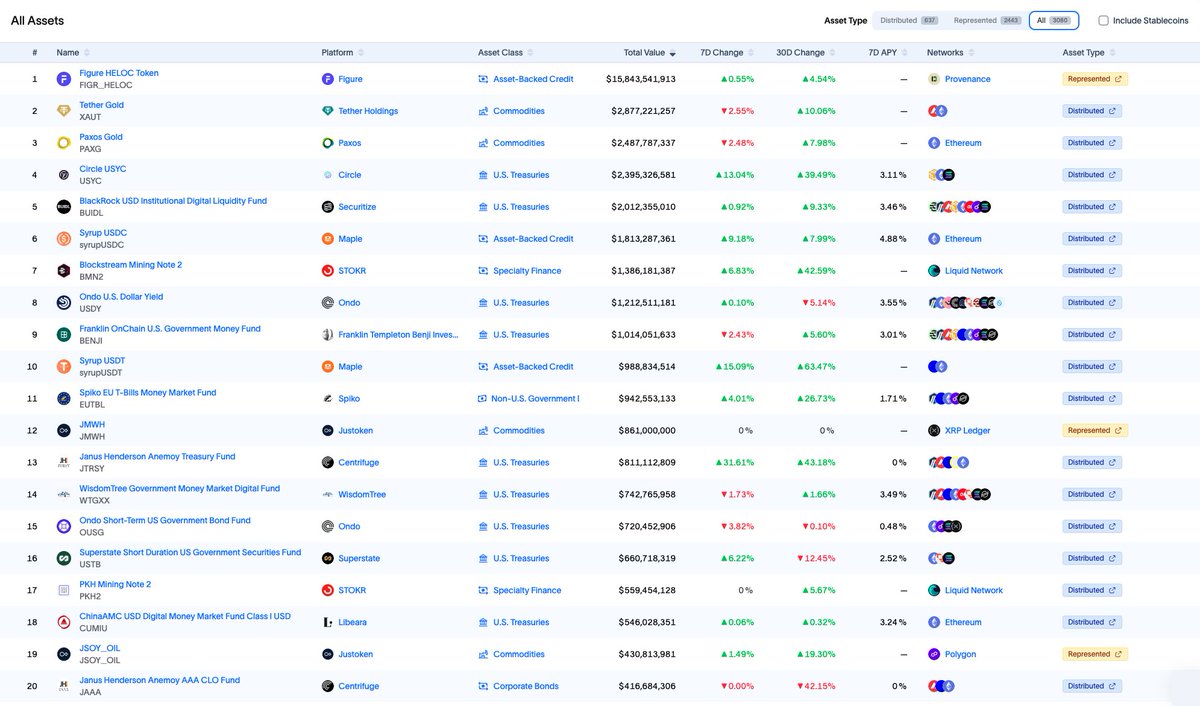Sort by the Networks column header

951,52
